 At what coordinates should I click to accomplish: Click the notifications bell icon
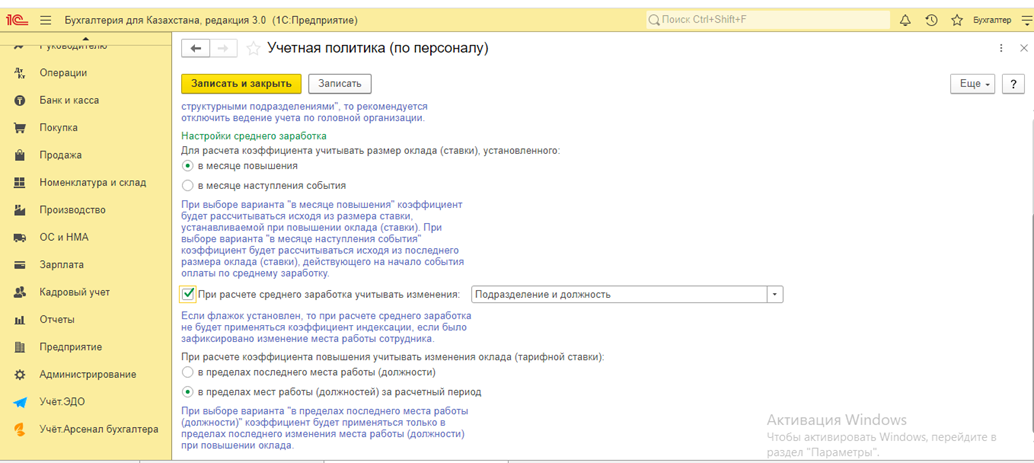click(x=905, y=20)
